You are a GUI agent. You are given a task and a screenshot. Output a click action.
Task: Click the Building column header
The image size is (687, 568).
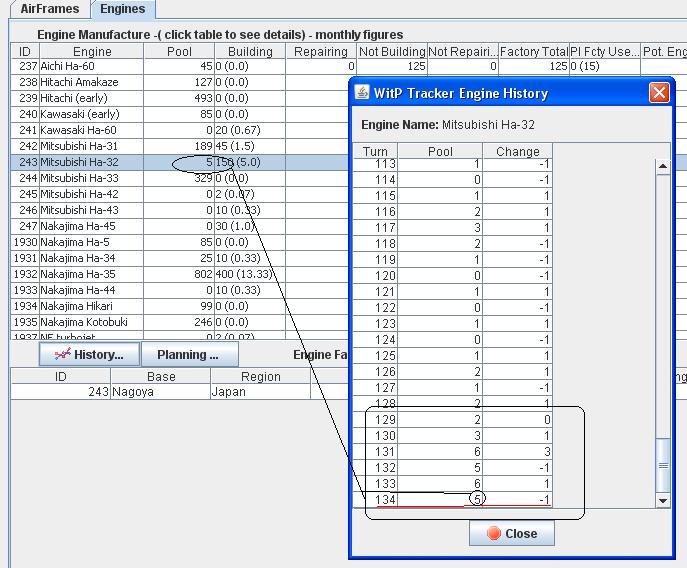(x=250, y=51)
